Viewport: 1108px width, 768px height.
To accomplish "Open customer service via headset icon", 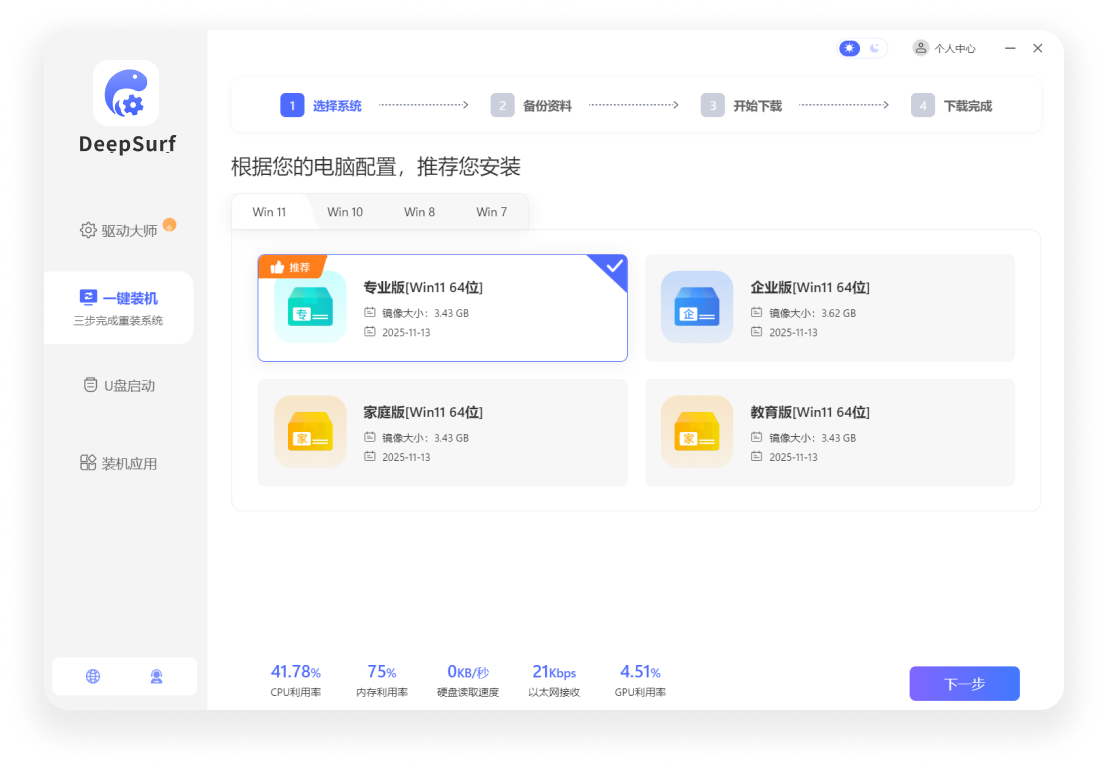I will point(156,676).
